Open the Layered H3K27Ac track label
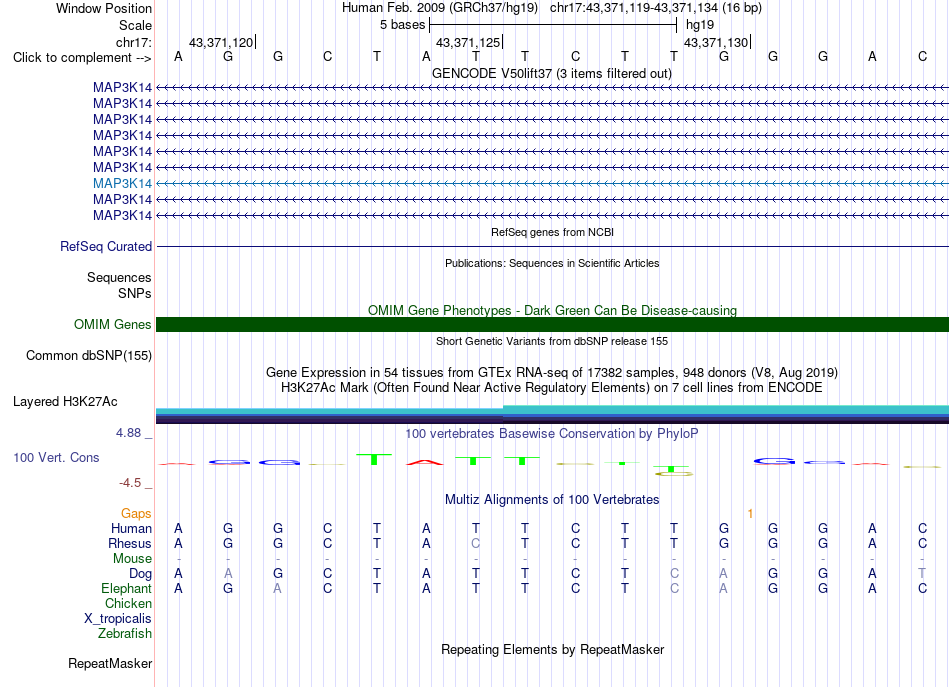The width and height of the screenshot is (950, 687). click(x=65, y=402)
